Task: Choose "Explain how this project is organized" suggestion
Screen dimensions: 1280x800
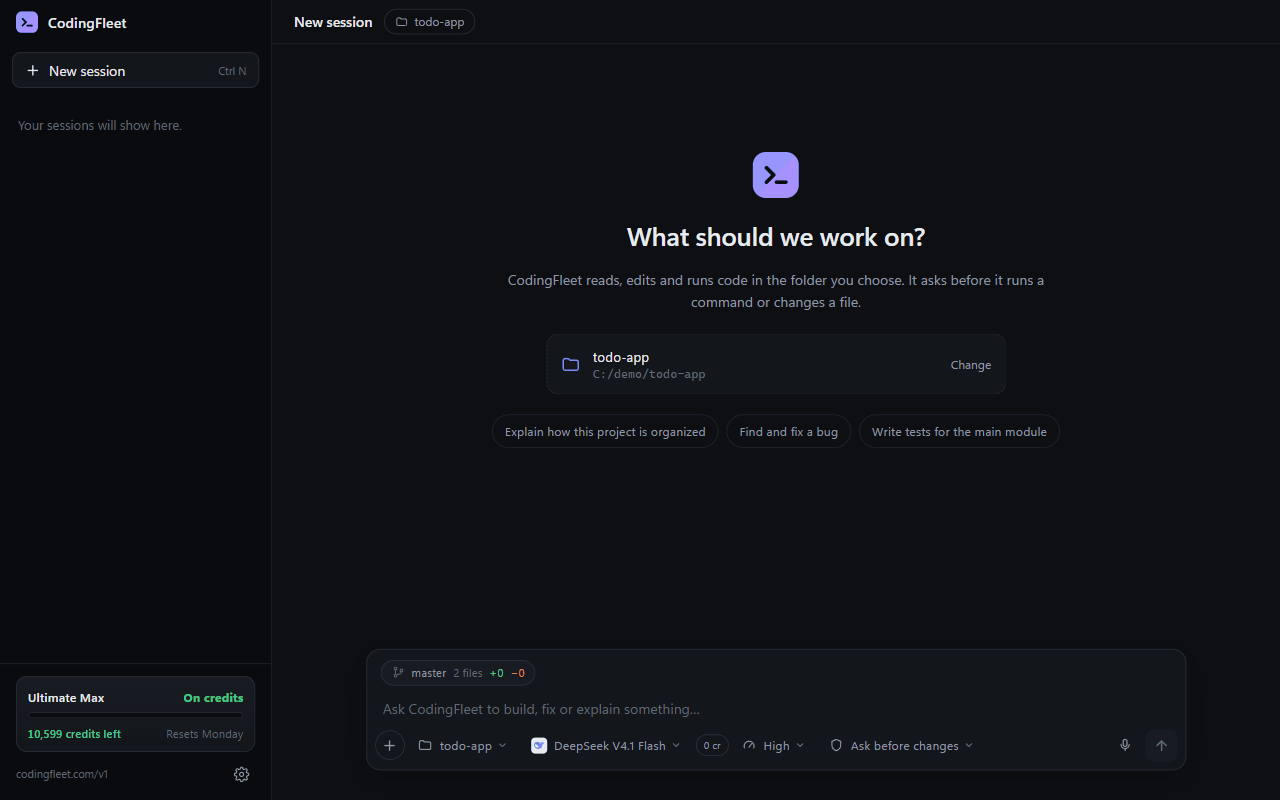Action: (605, 432)
